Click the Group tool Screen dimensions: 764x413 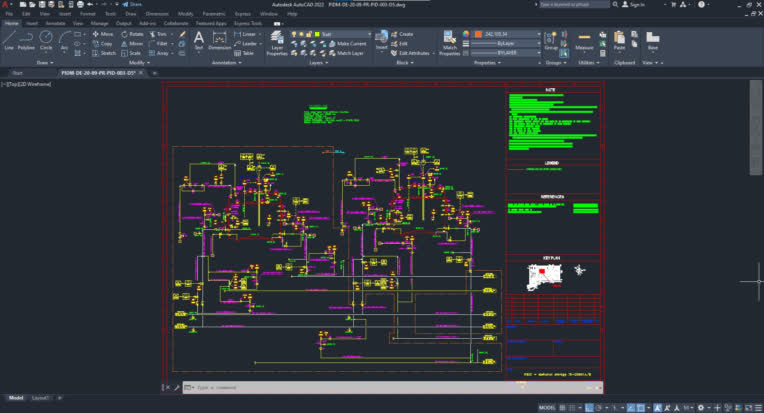click(x=551, y=40)
